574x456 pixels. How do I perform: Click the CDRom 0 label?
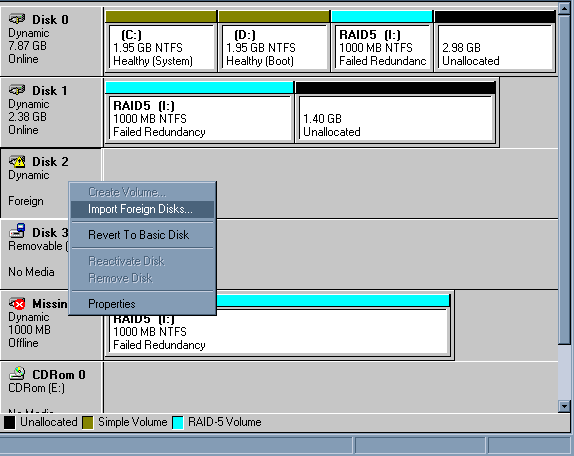(59, 374)
